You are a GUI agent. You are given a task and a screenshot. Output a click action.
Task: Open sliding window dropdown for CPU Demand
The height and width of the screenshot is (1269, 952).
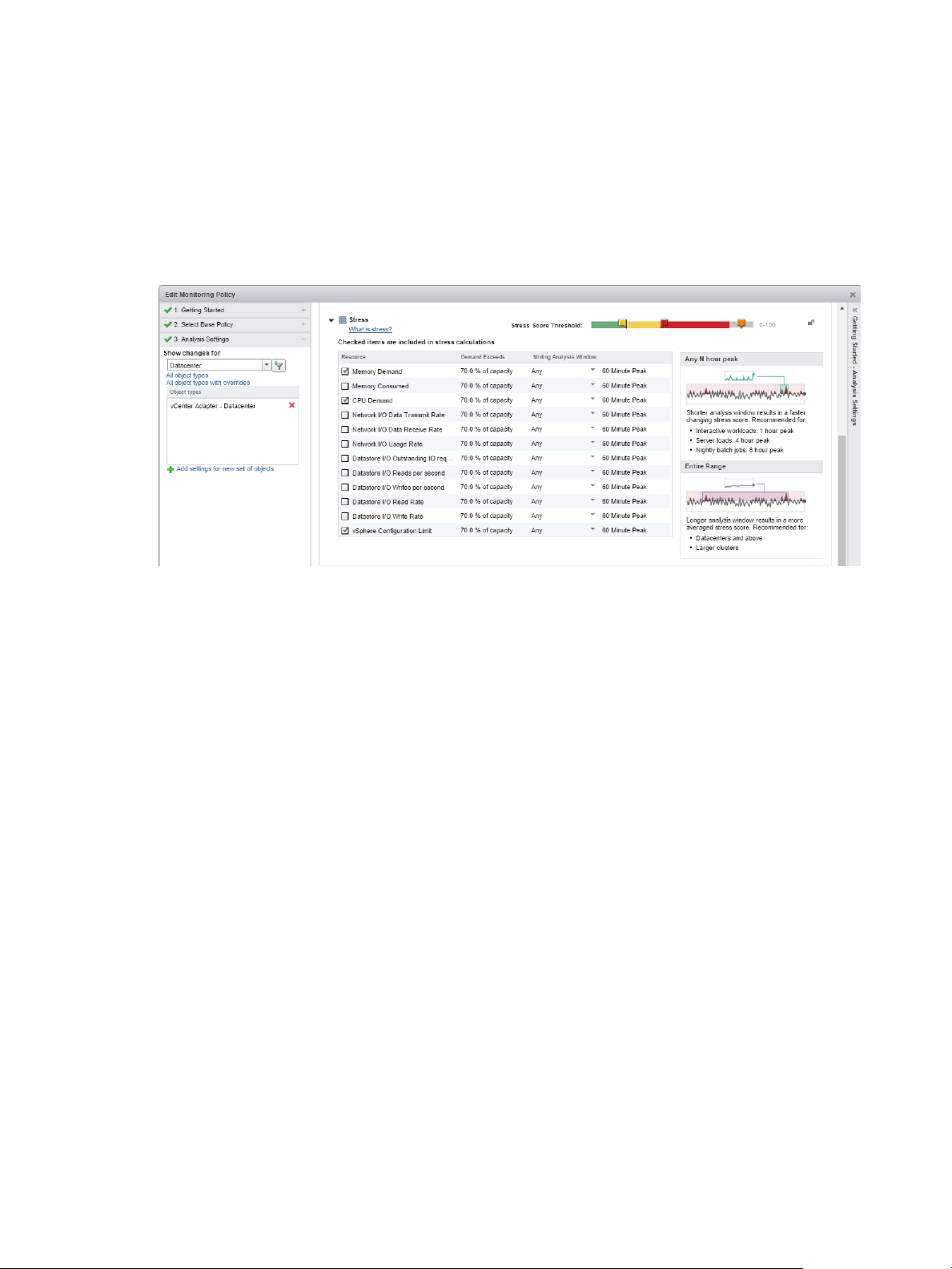click(592, 399)
